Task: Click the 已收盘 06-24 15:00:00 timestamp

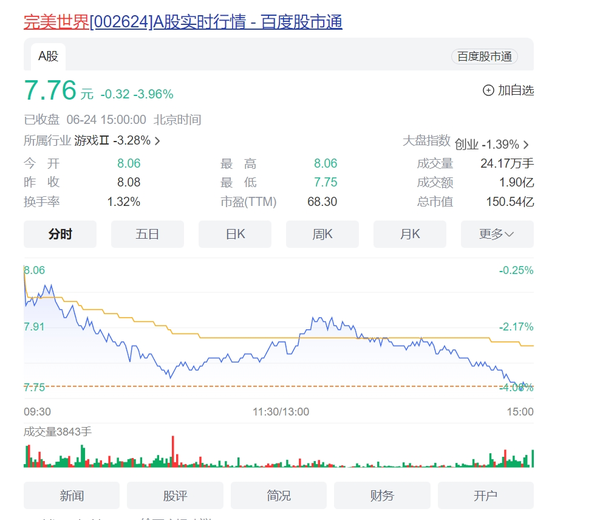Action: point(85,120)
